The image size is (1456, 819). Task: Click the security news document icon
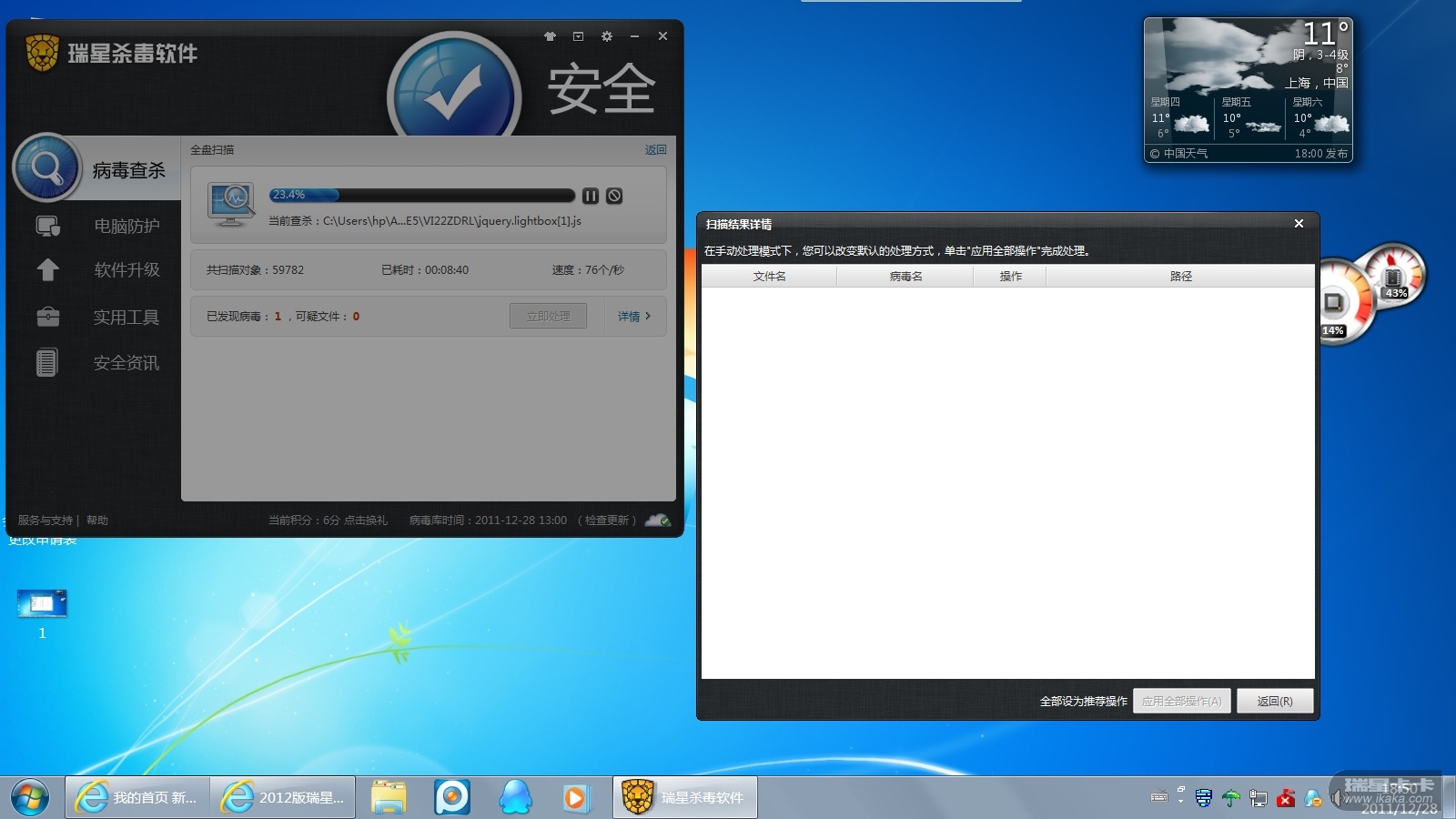(x=47, y=362)
